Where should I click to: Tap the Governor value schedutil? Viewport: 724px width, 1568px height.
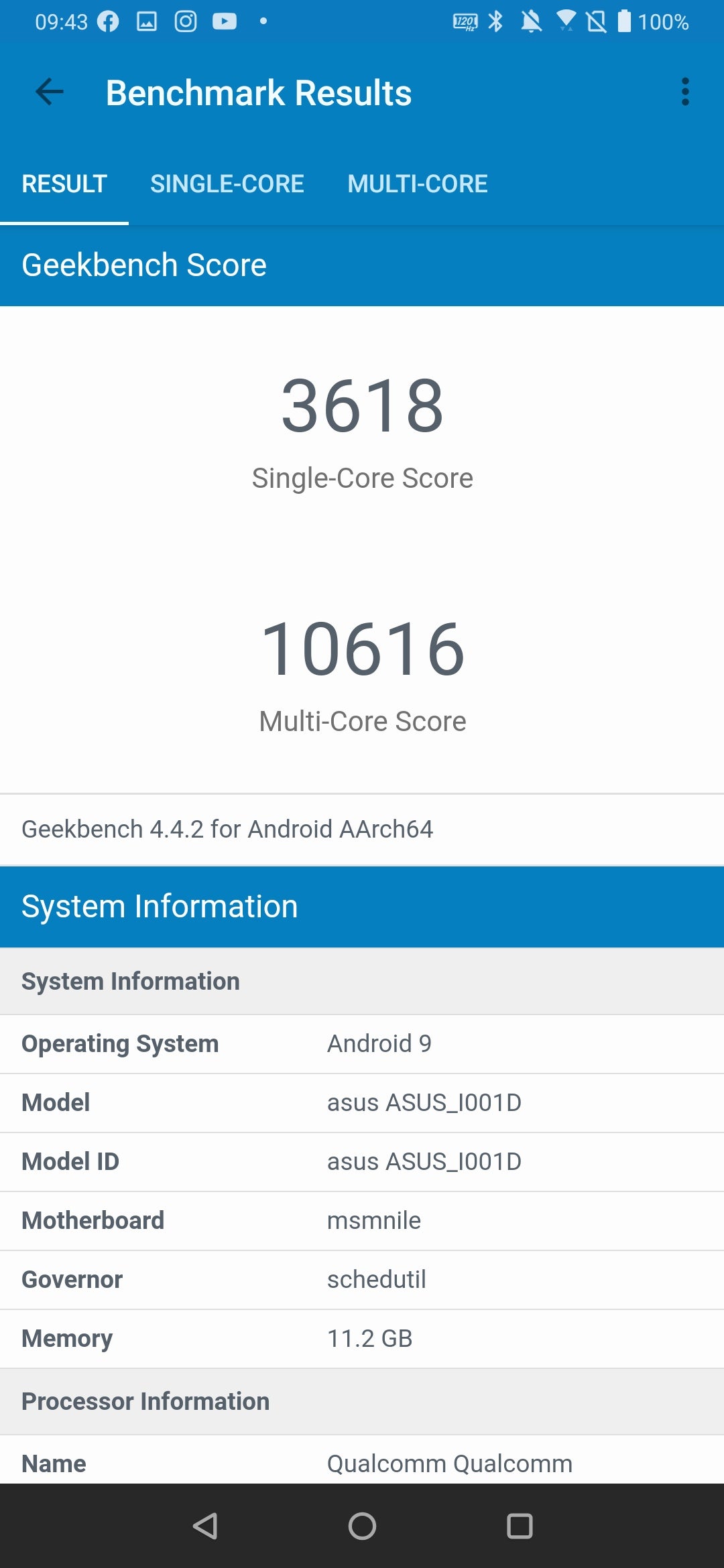click(377, 1280)
